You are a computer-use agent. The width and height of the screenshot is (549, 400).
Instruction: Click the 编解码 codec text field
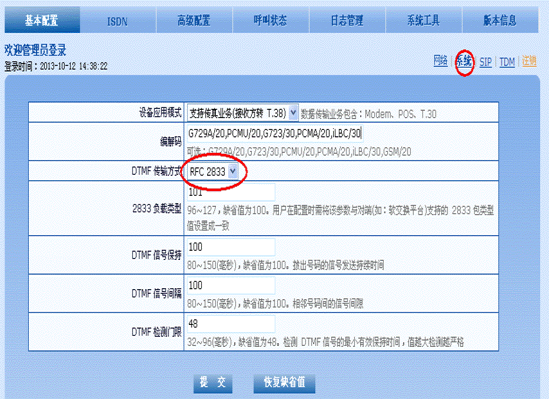click(275, 133)
